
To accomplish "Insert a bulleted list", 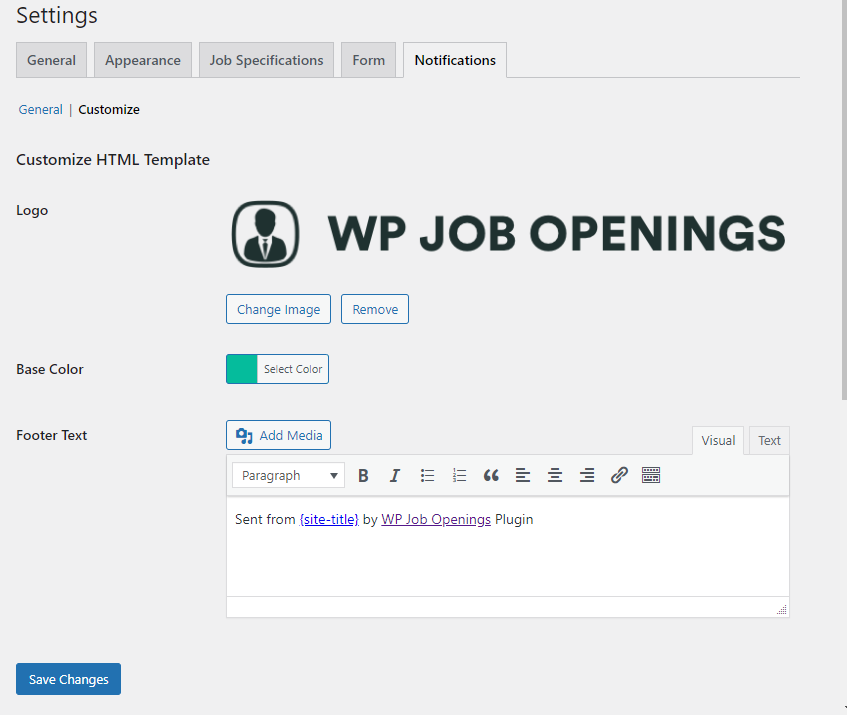I will pos(427,475).
